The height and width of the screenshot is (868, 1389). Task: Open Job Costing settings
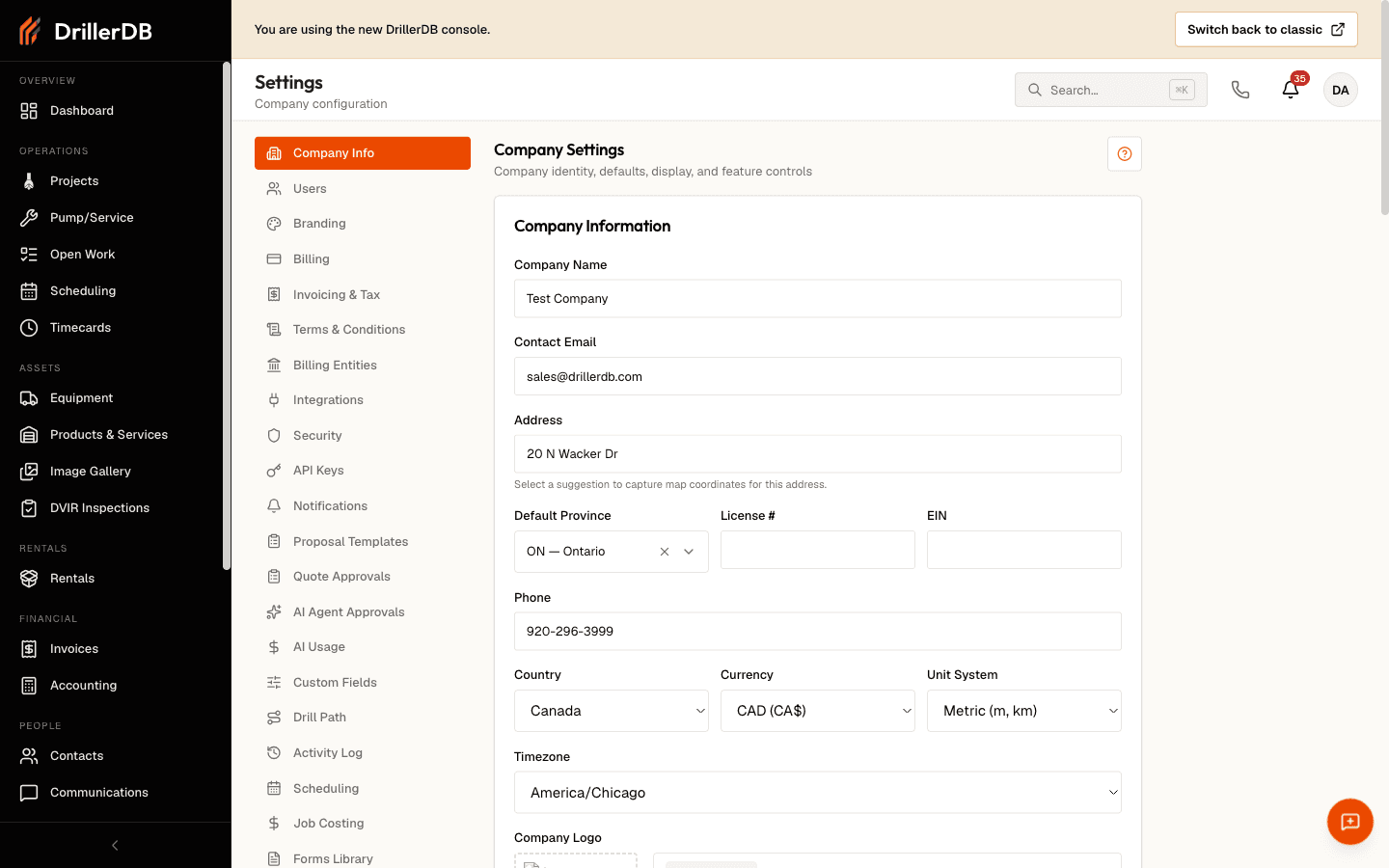363,824
